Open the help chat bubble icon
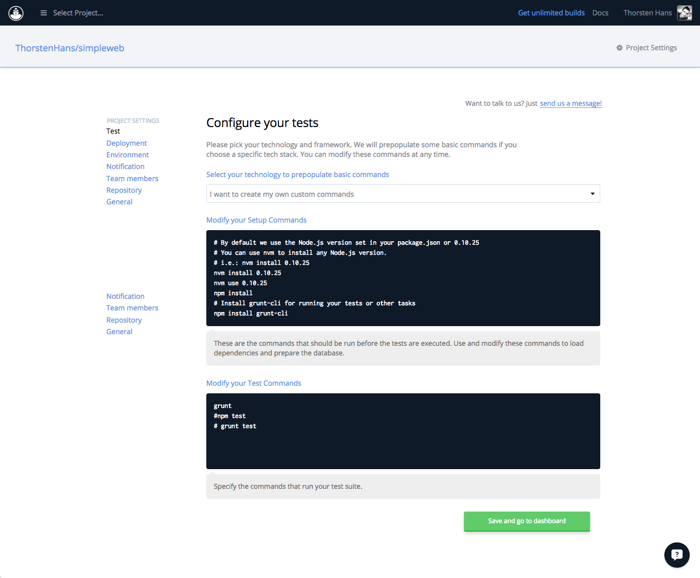The width and height of the screenshot is (700, 578). click(676, 554)
